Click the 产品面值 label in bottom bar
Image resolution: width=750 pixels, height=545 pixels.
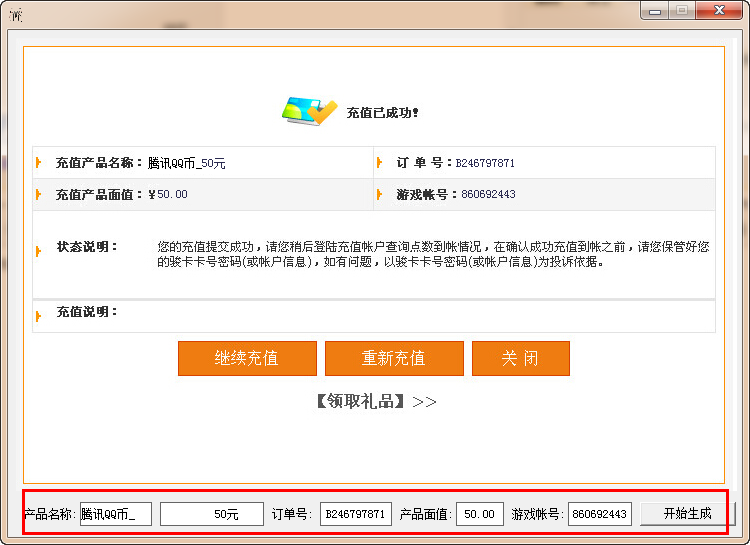pos(425,514)
